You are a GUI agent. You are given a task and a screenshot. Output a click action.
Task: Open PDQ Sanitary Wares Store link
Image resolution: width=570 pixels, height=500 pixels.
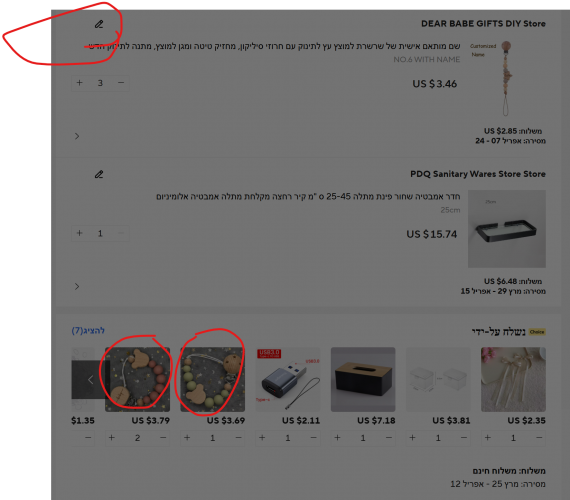pyautogui.click(x=478, y=174)
